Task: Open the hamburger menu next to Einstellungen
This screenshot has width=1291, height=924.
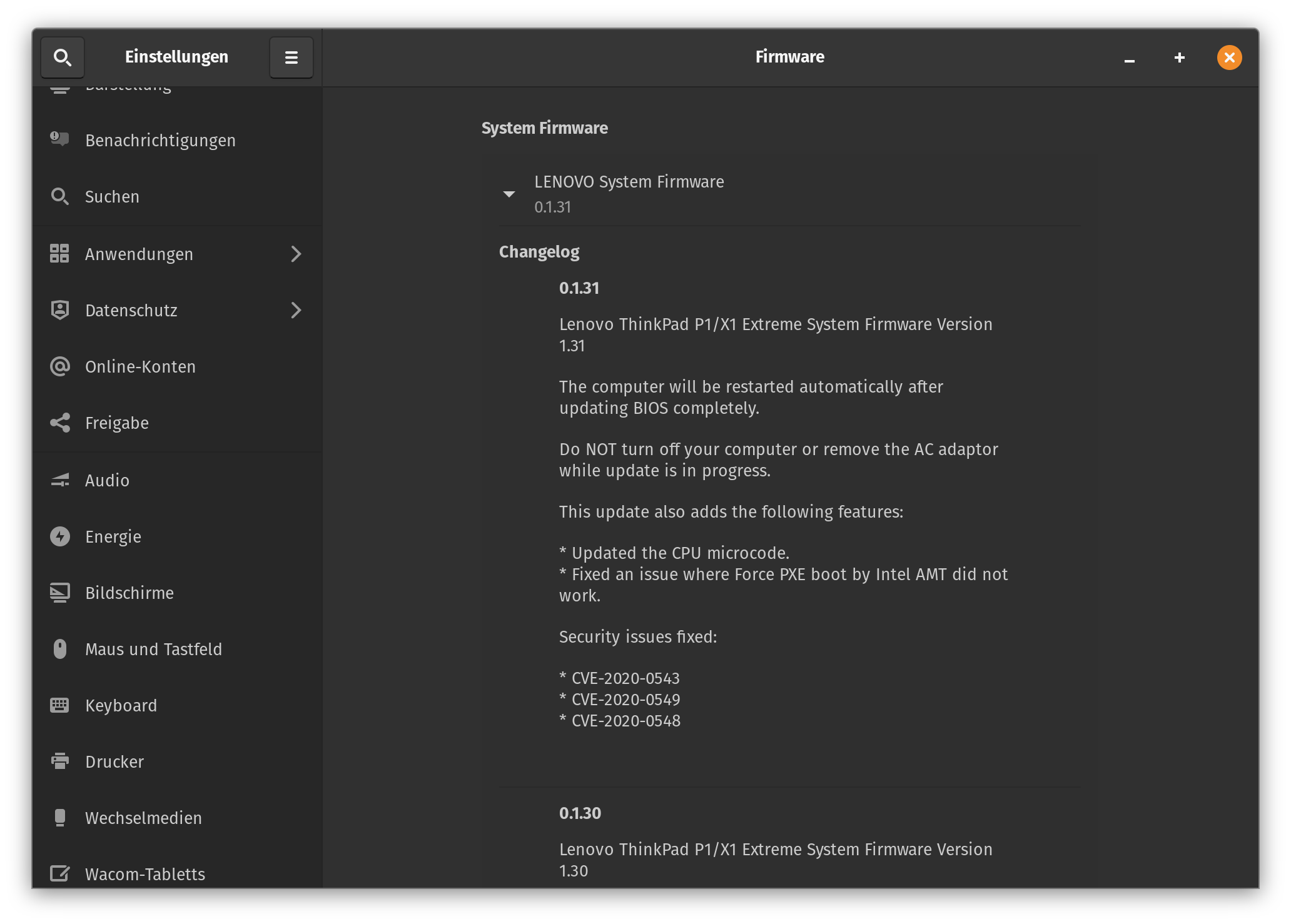Action: 291,57
